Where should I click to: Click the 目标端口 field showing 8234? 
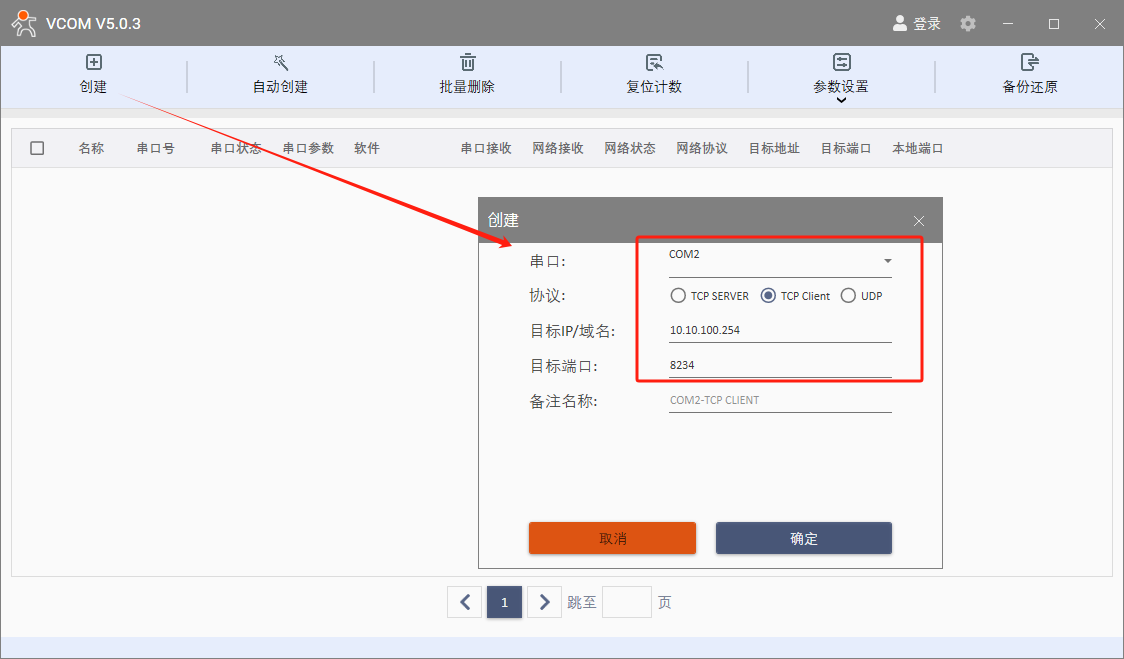click(779, 366)
